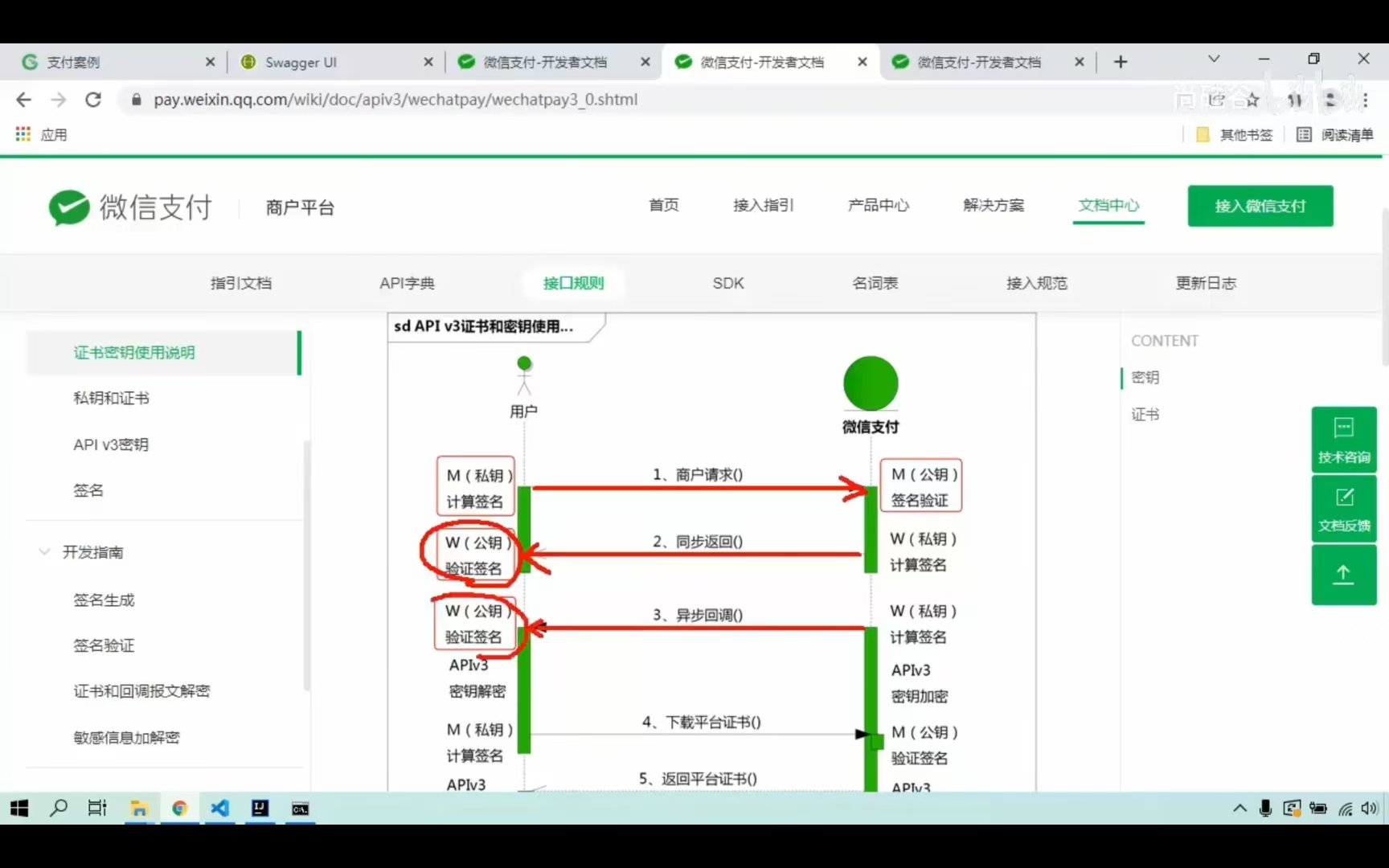Image resolution: width=1389 pixels, height=868 pixels.
Task: Open 签名生成 in the sidebar
Action: coord(104,600)
